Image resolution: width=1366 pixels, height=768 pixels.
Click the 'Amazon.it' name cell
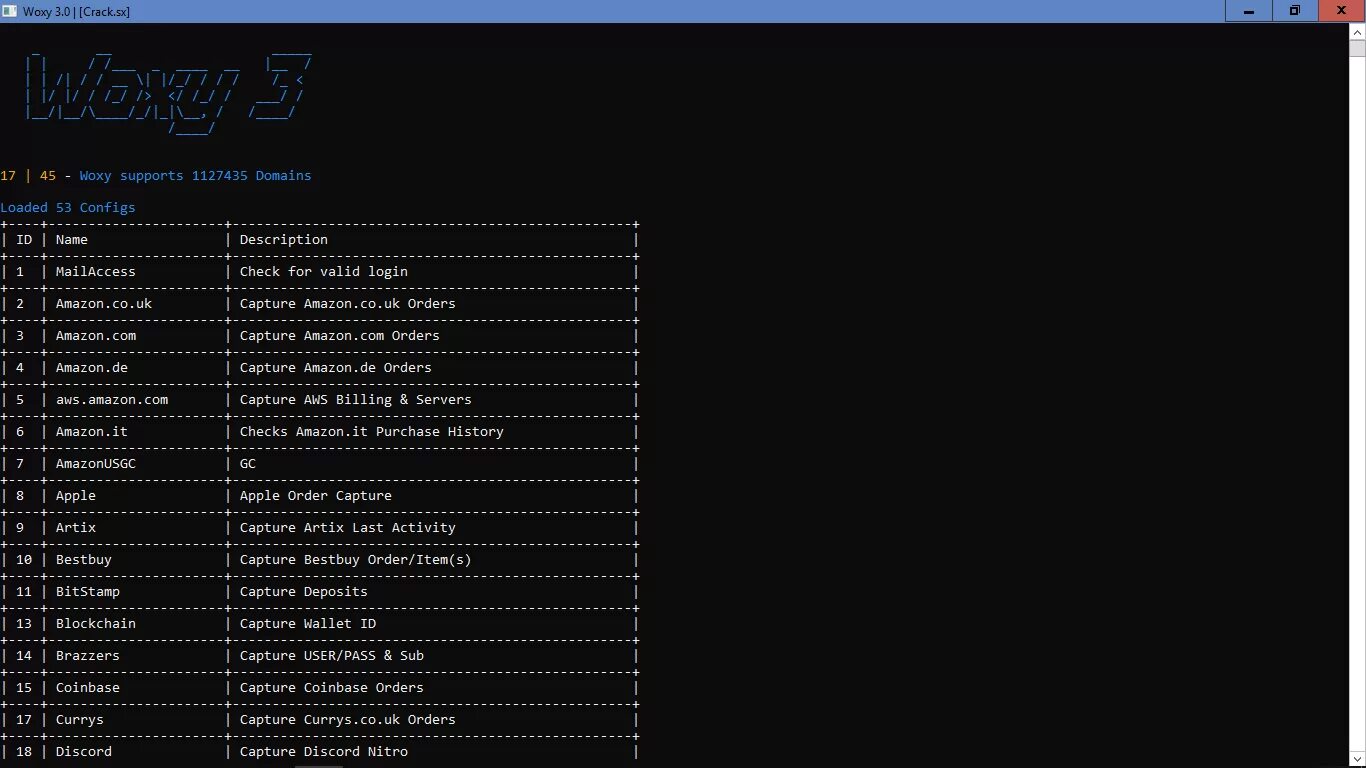click(92, 432)
